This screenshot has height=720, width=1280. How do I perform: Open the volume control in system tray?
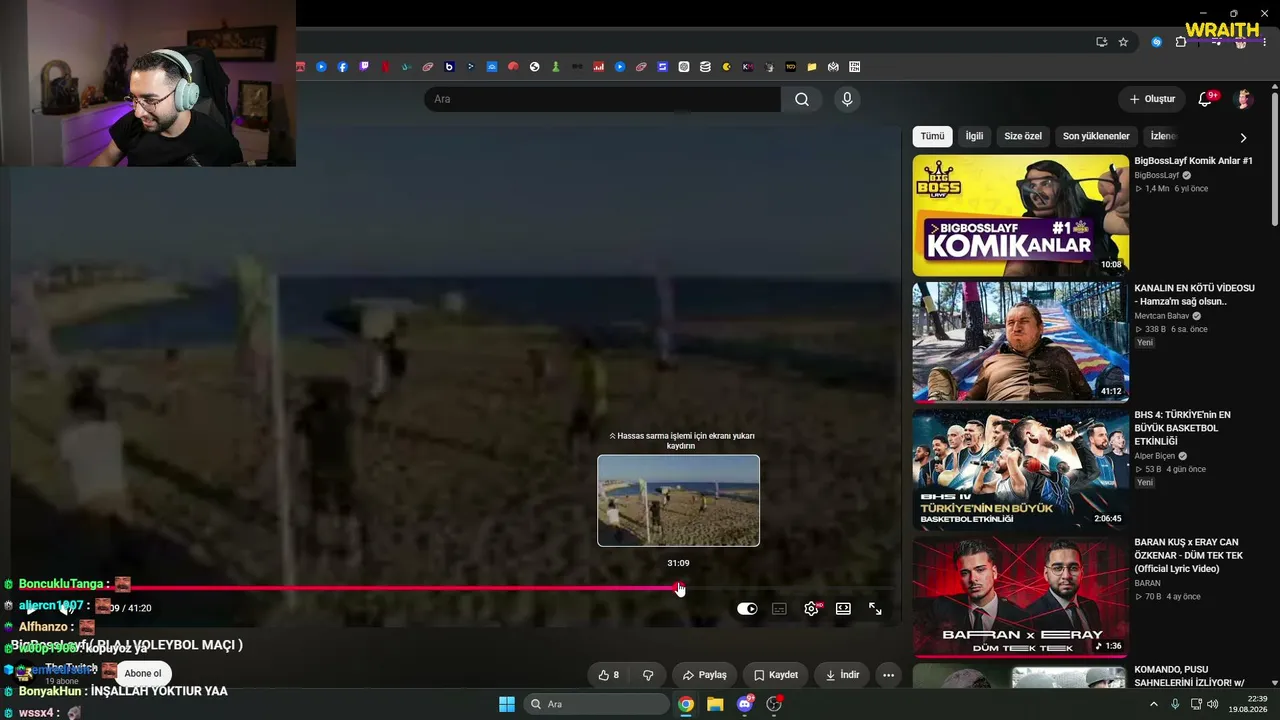point(1215,704)
